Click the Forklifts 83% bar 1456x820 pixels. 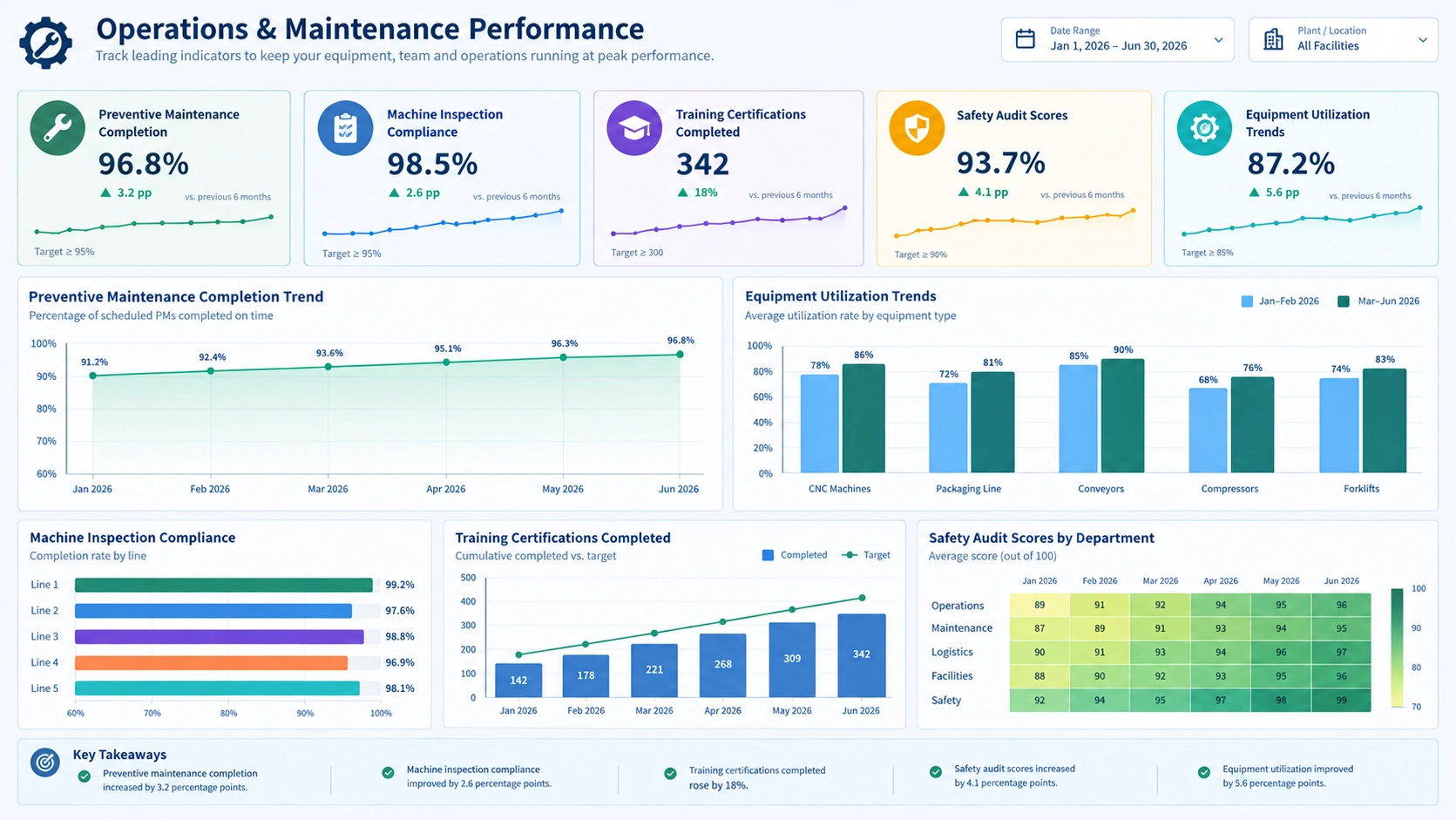pyautogui.click(x=1385, y=421)
